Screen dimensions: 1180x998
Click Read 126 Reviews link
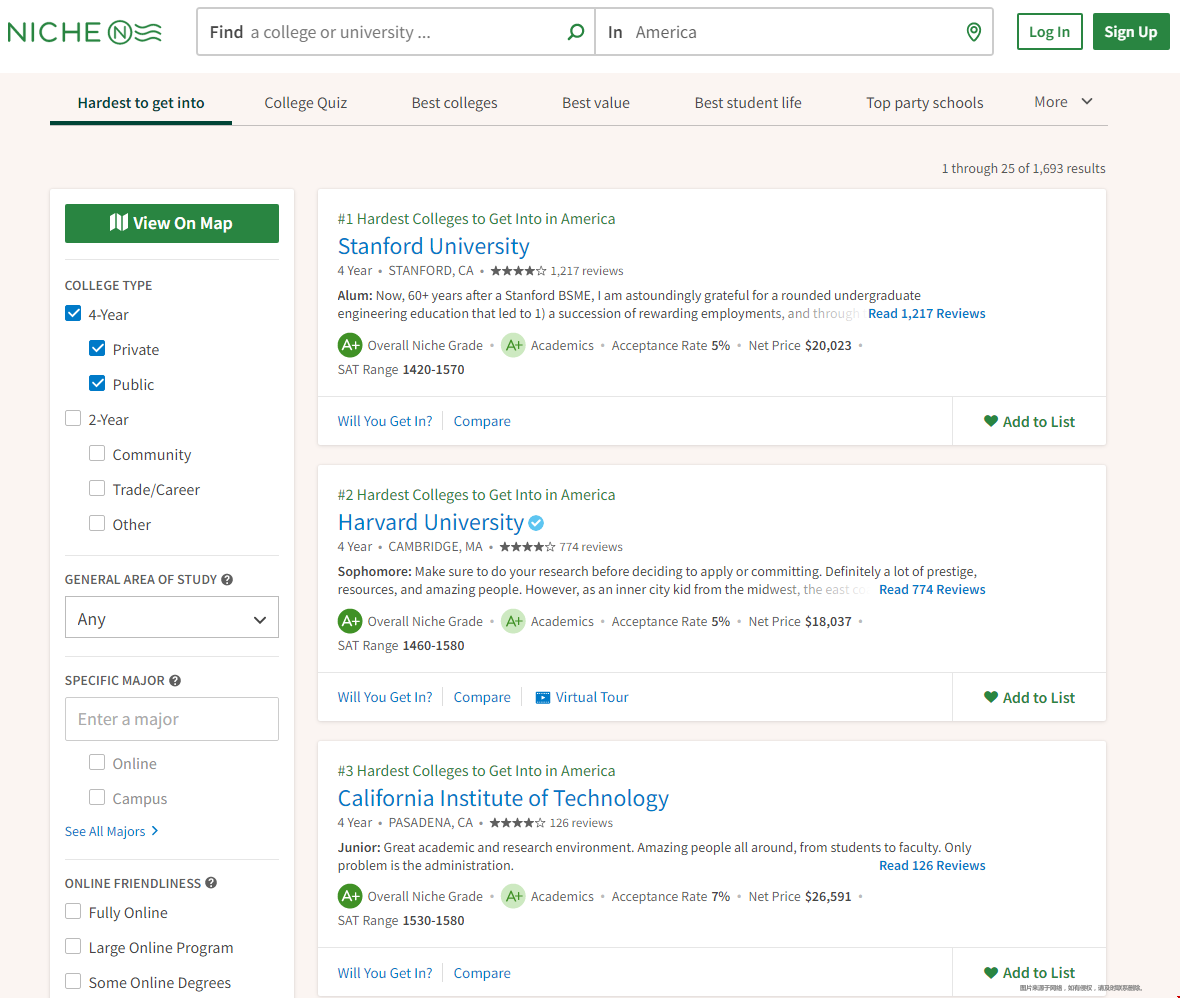932,866
